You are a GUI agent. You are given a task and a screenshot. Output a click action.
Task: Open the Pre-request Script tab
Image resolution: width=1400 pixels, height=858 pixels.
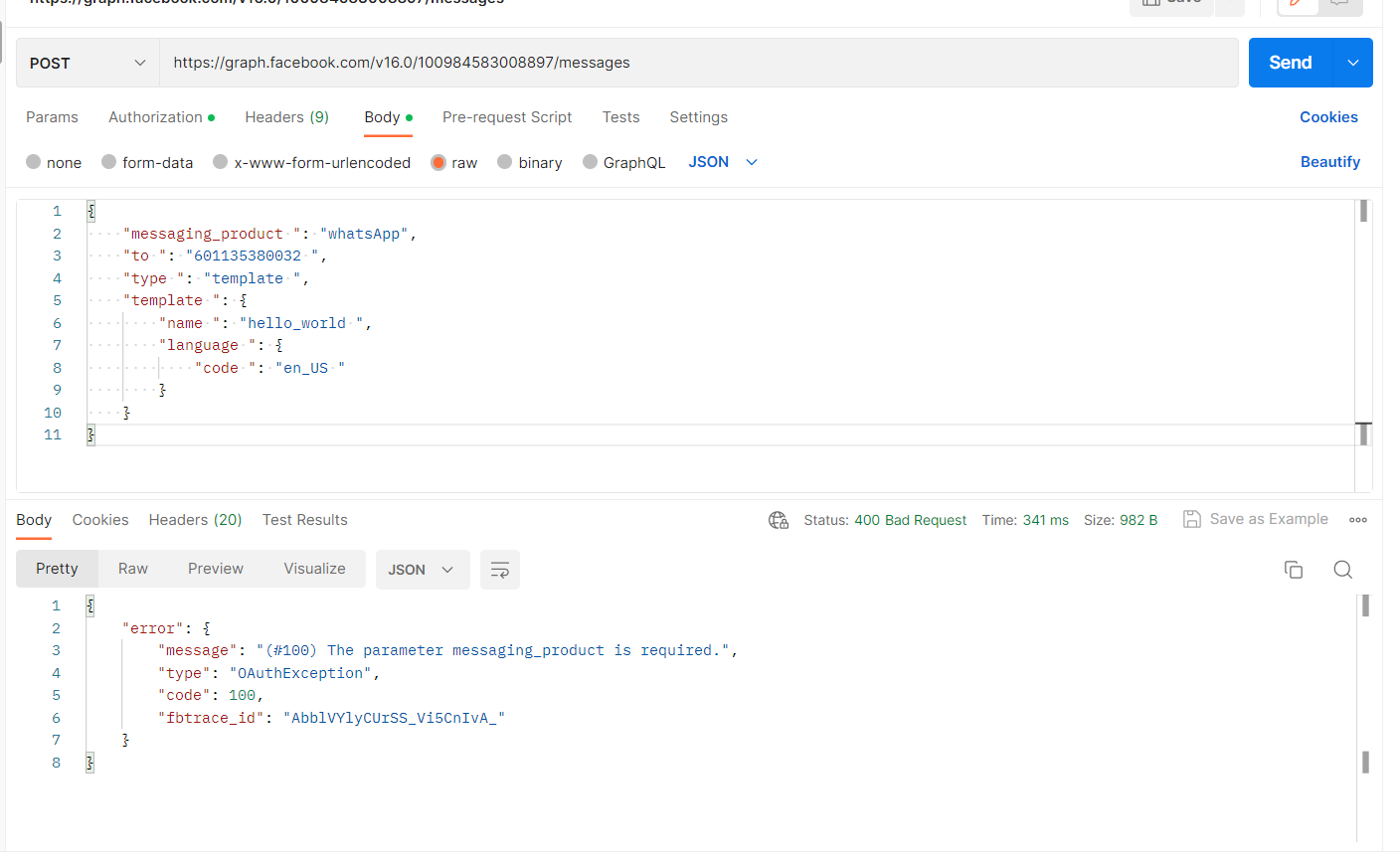point(507,117)
